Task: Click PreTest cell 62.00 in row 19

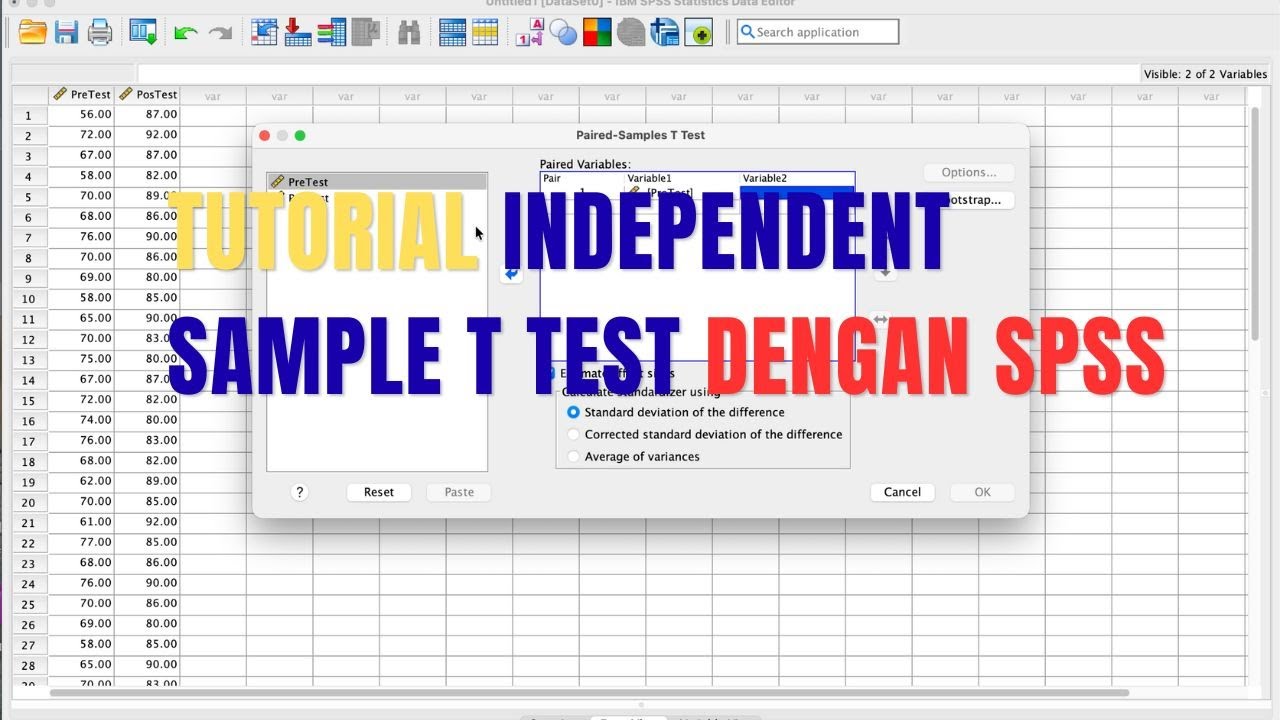Action: click(x=81, y=481)
